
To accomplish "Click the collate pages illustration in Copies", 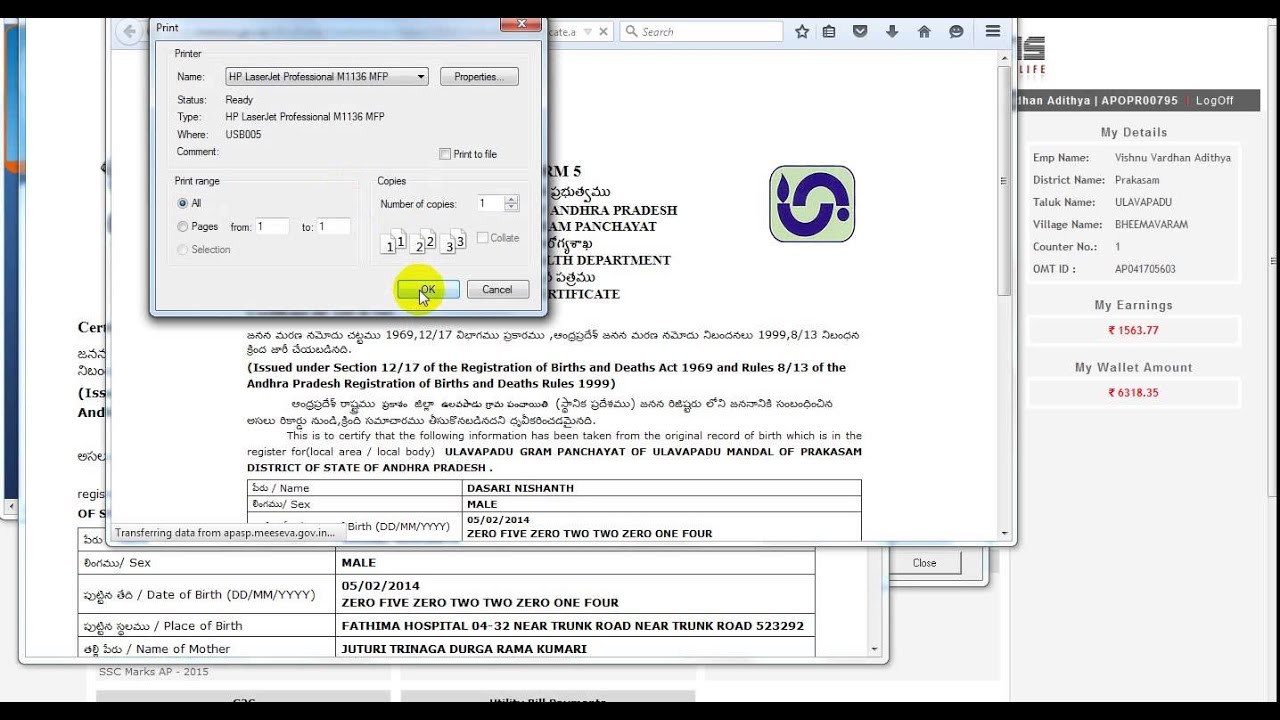I will point(424,240).
